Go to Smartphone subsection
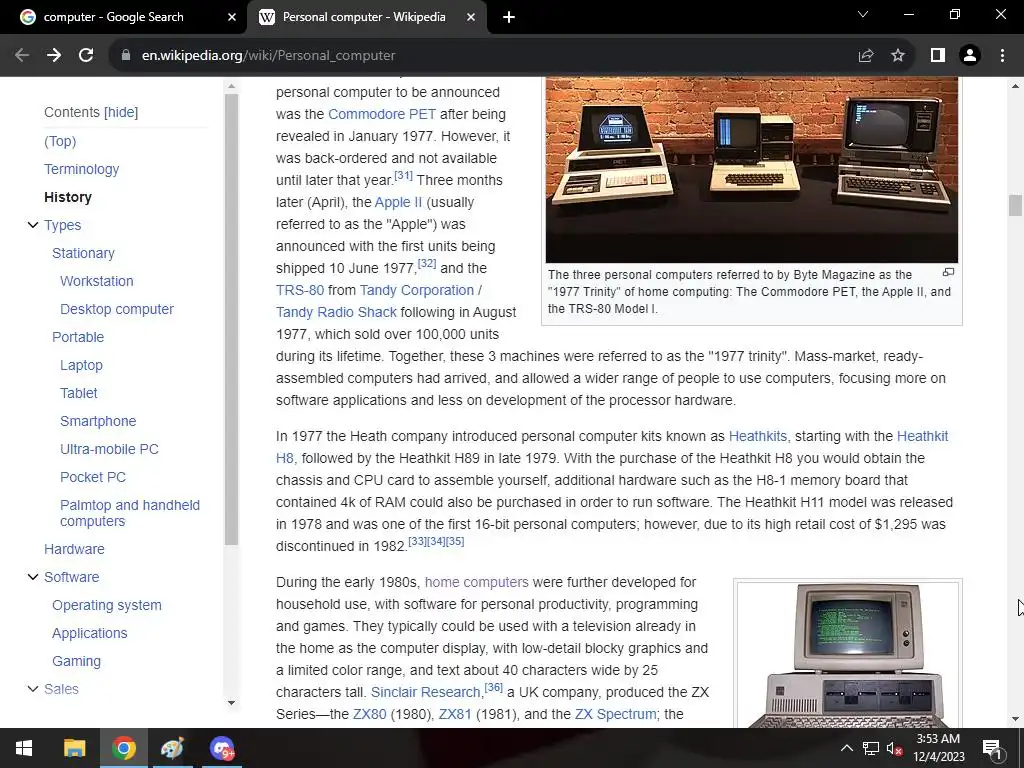Screen dimensions: 1024x768 click(98, 422)
